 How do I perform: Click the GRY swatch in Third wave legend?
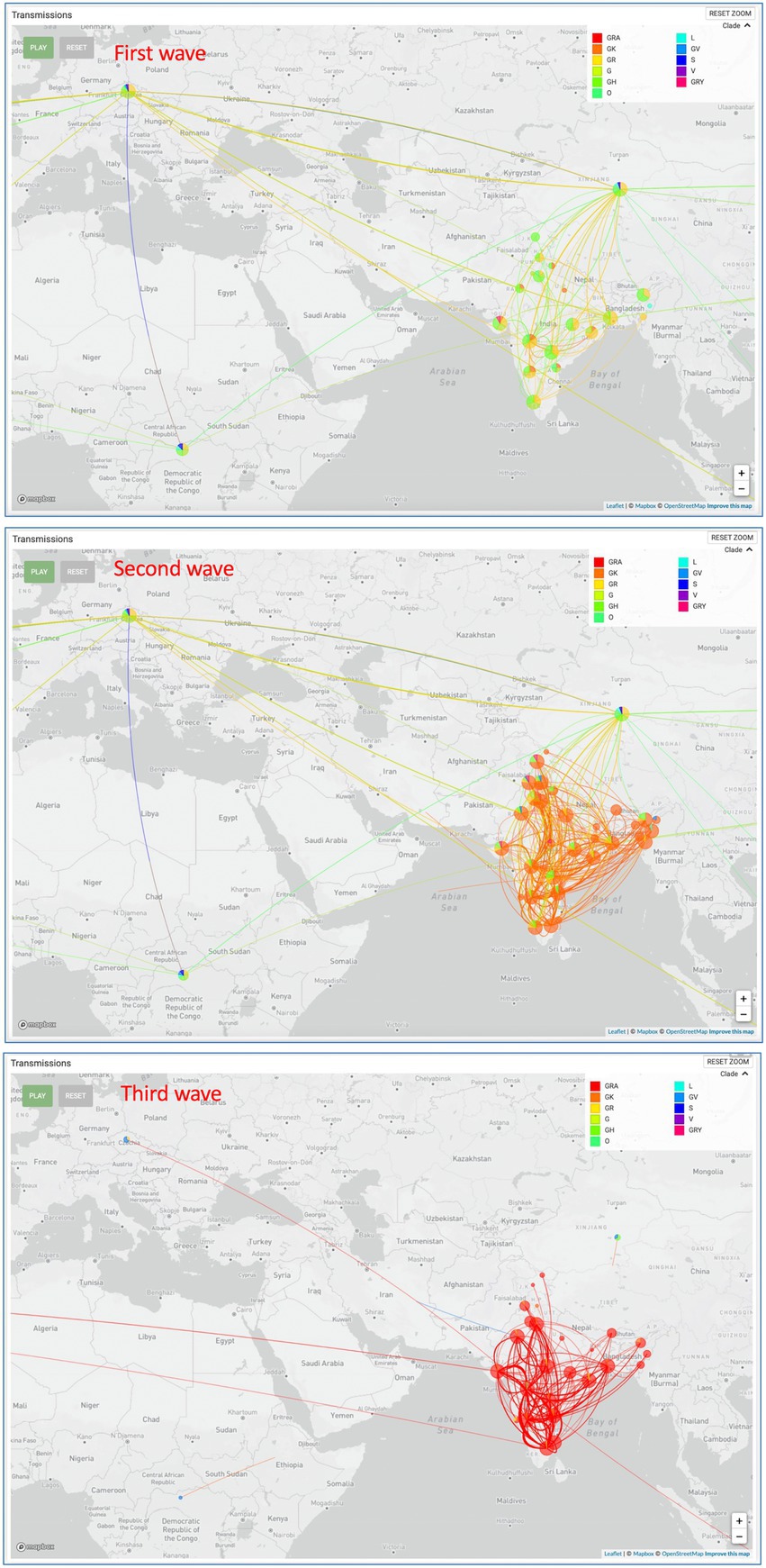pos(680,1129)
